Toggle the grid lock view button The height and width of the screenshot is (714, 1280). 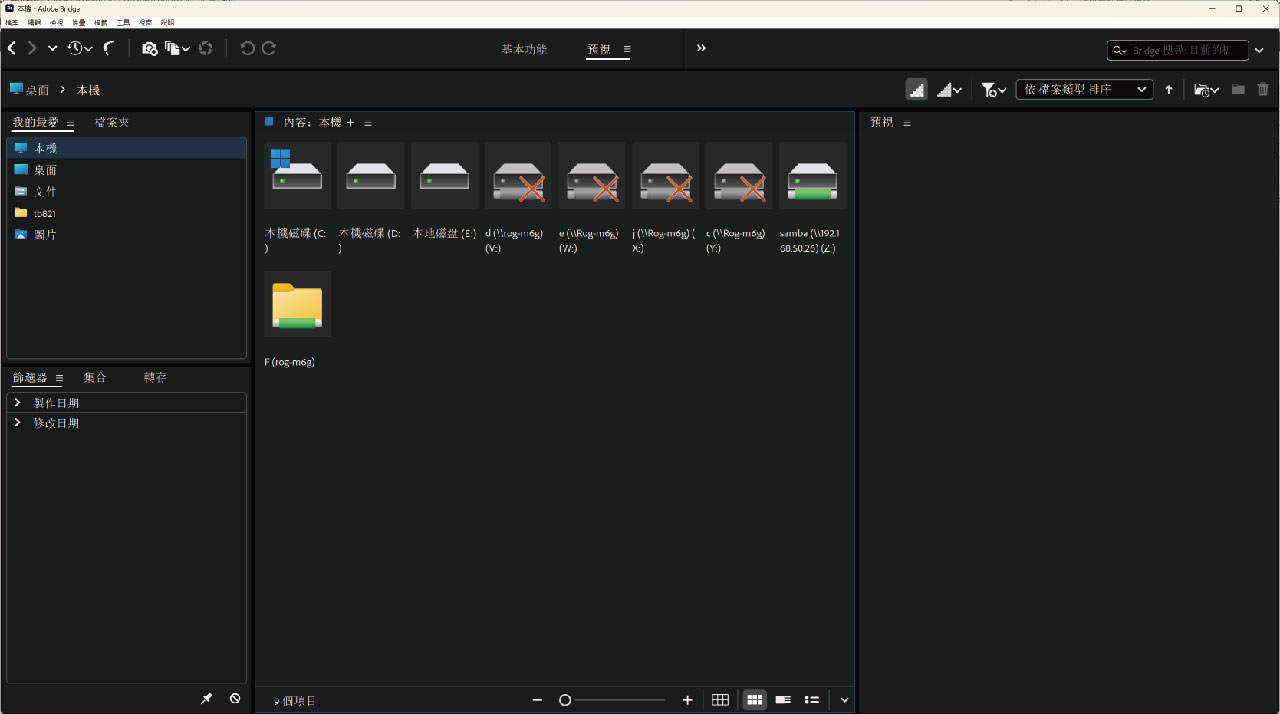click(x=720, y=700)
